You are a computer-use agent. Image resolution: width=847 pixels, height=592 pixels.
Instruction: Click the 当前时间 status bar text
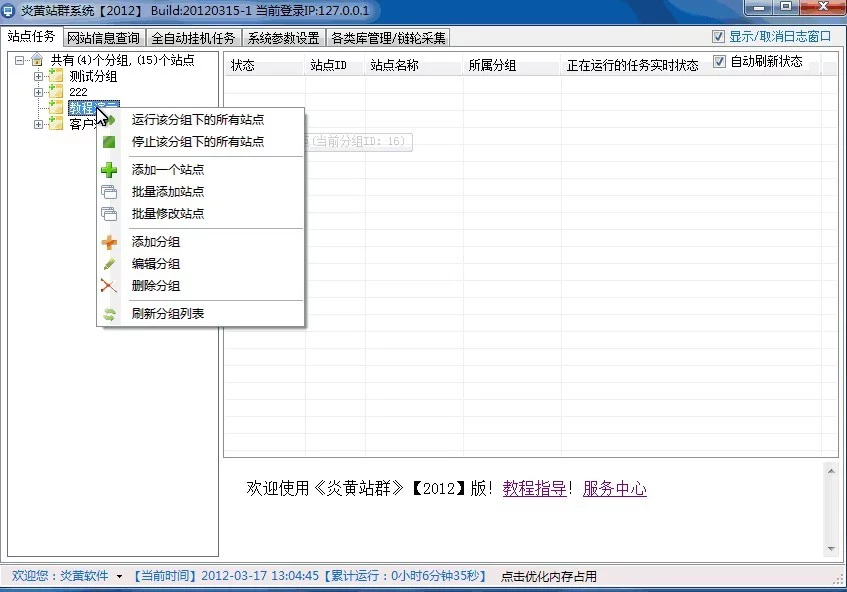[x=226, y=576]
